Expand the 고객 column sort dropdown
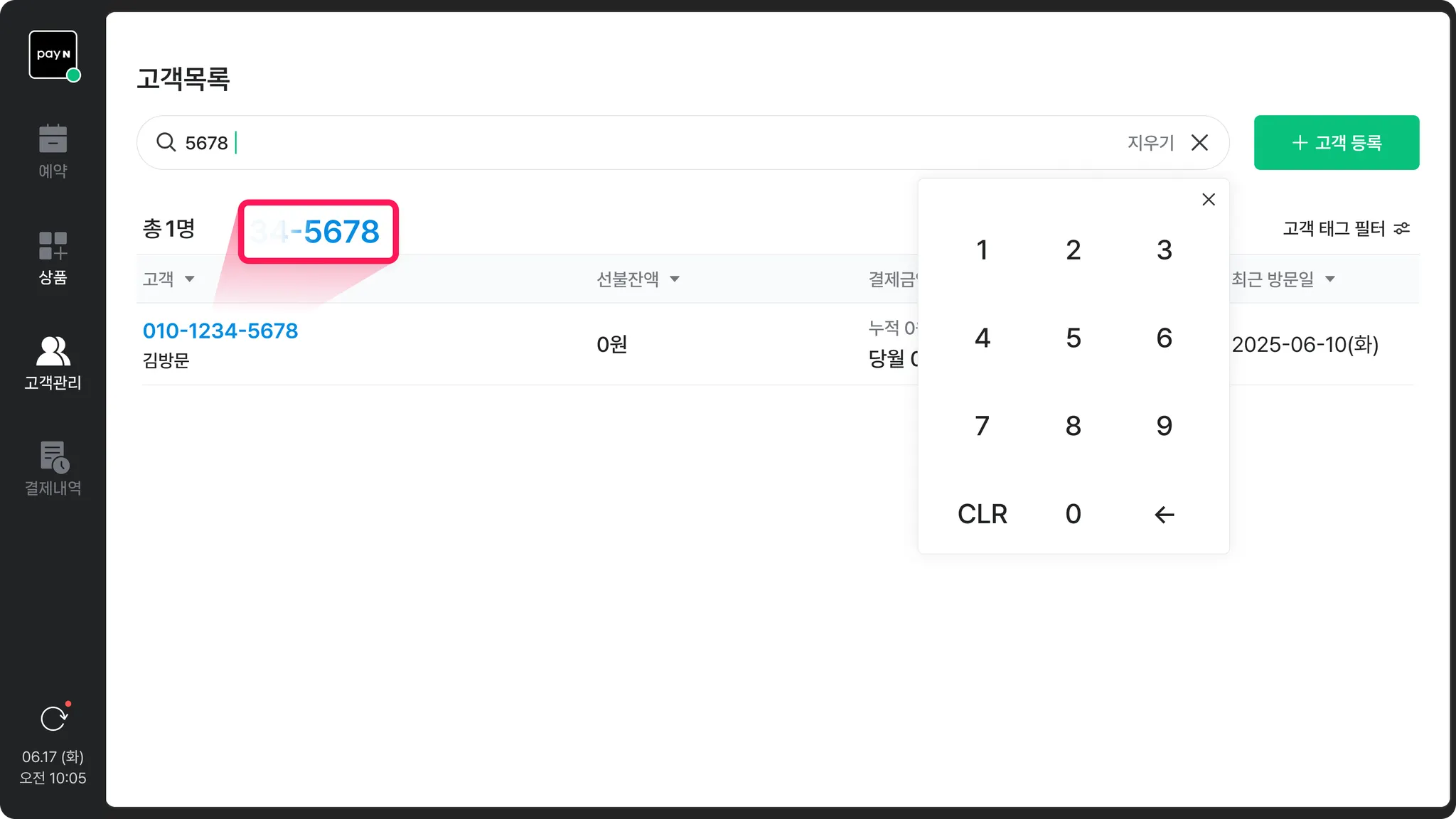Viewport: 1456px width, 819px height. 189,279
